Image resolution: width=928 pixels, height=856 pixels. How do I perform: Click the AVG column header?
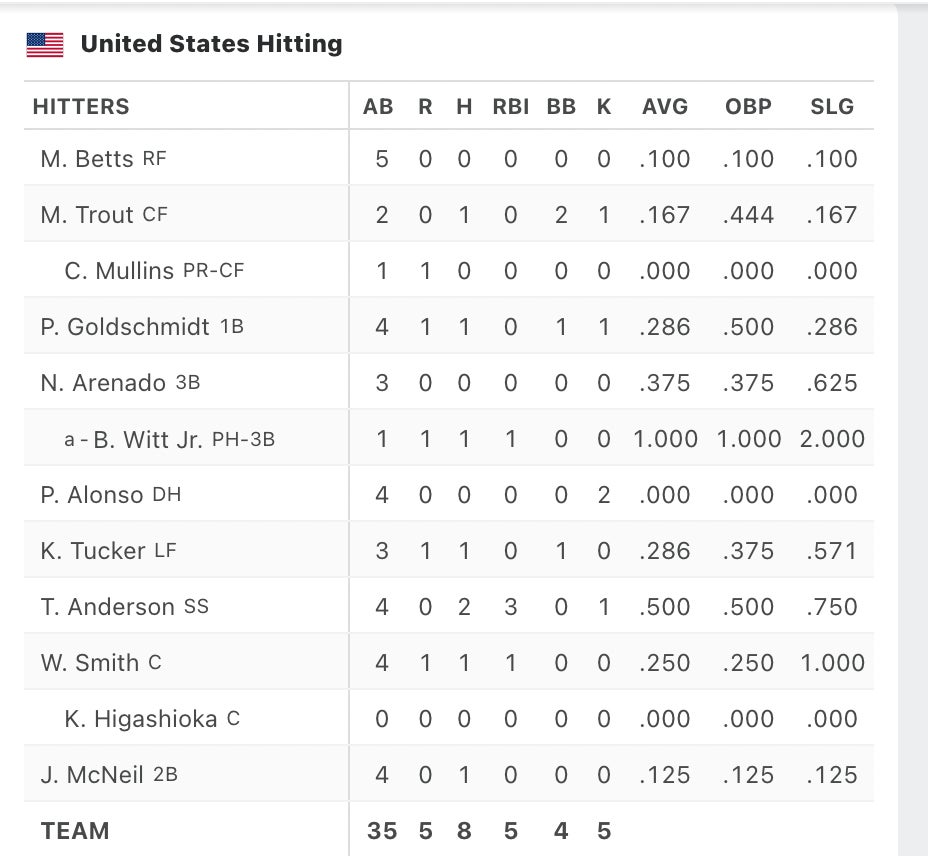(665, 106)
